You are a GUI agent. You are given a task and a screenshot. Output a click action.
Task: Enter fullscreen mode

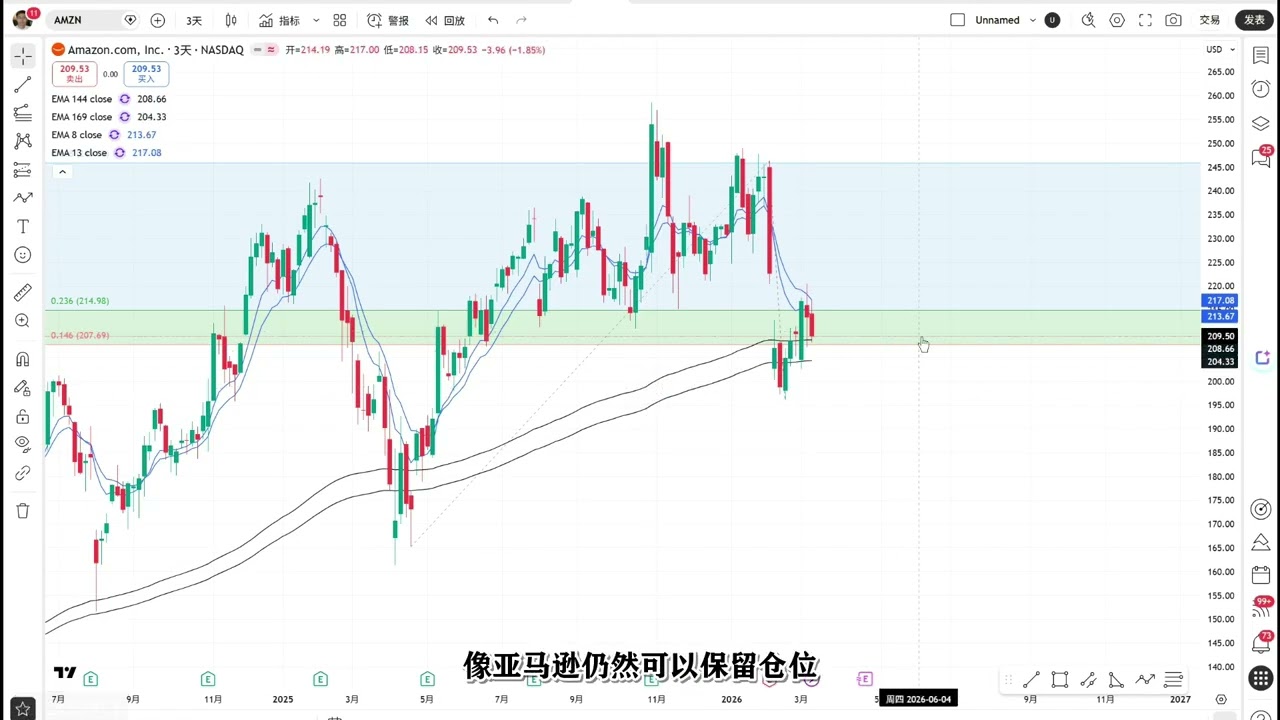(1145, 20)
